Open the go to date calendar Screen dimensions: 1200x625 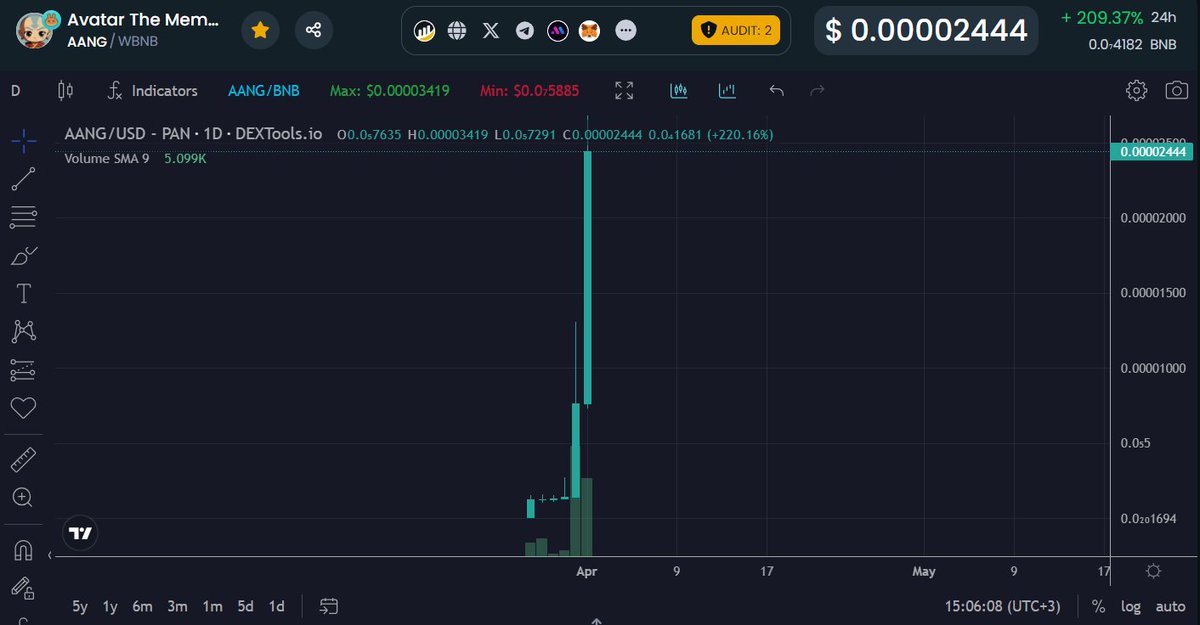click(x=329, y=606)
